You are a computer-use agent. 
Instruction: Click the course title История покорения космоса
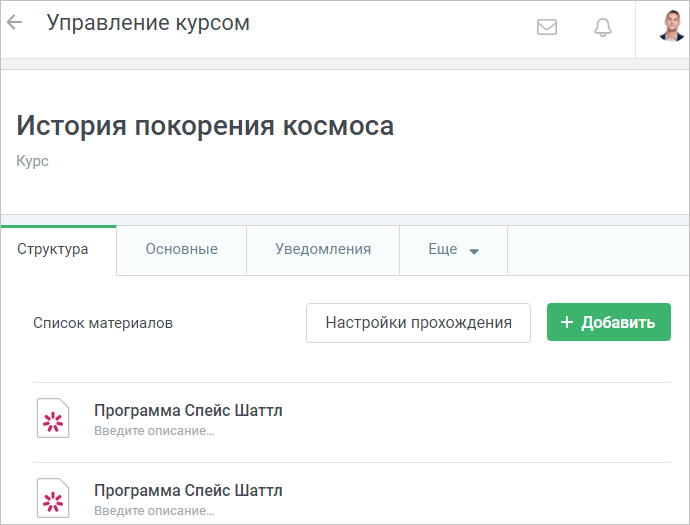[x=205, y=126]
